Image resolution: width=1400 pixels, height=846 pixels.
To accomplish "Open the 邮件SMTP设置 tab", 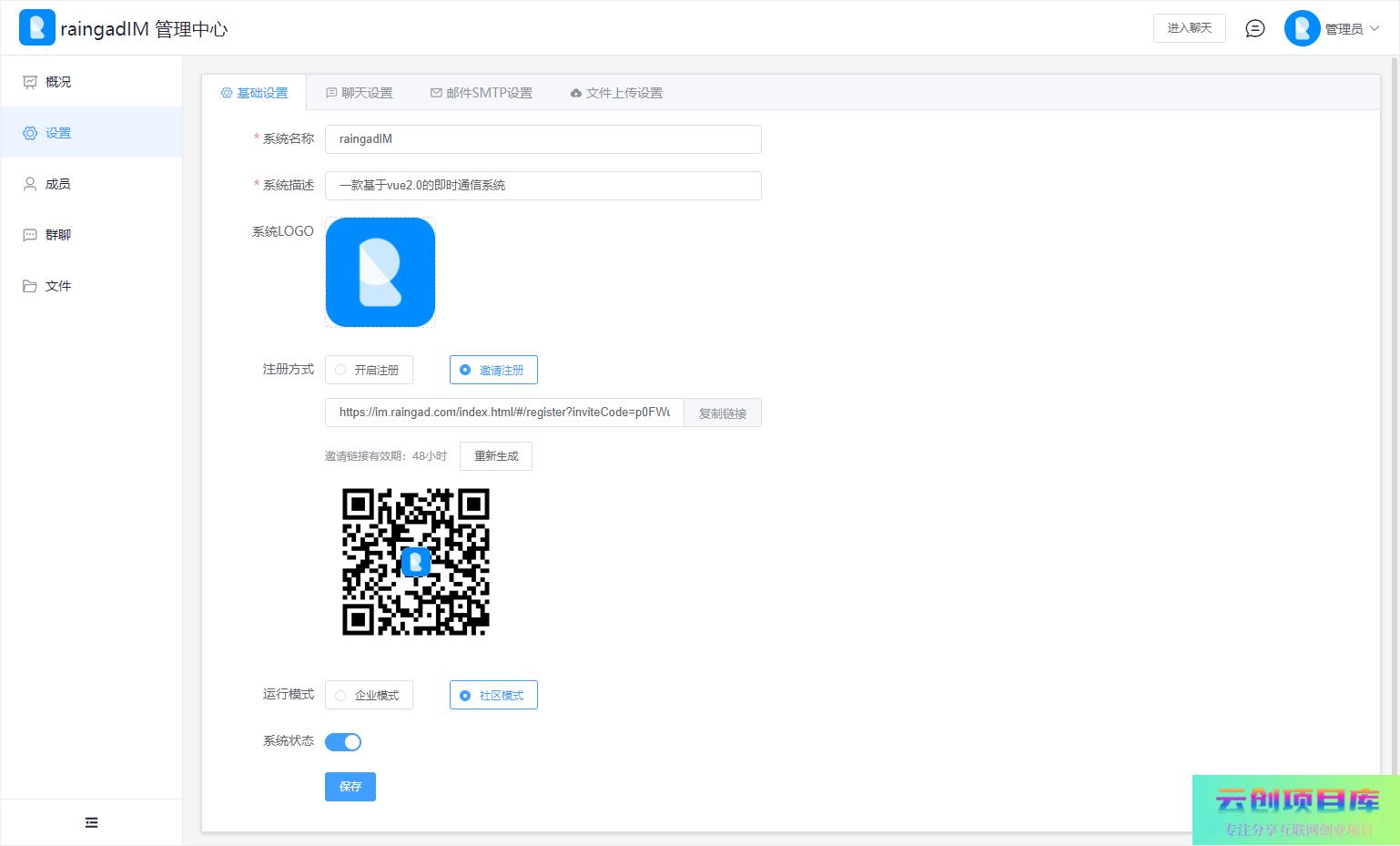I will click(481, 93).
